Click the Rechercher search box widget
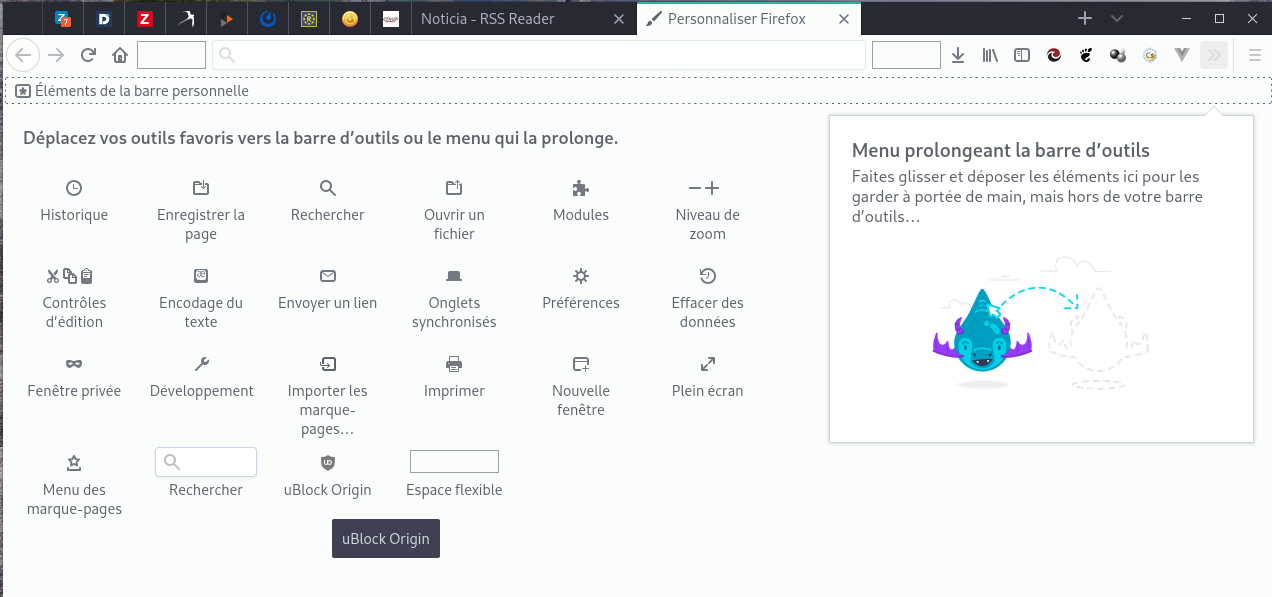The width and height of the screenshot is (1272, 597). [x=206, y=462]
